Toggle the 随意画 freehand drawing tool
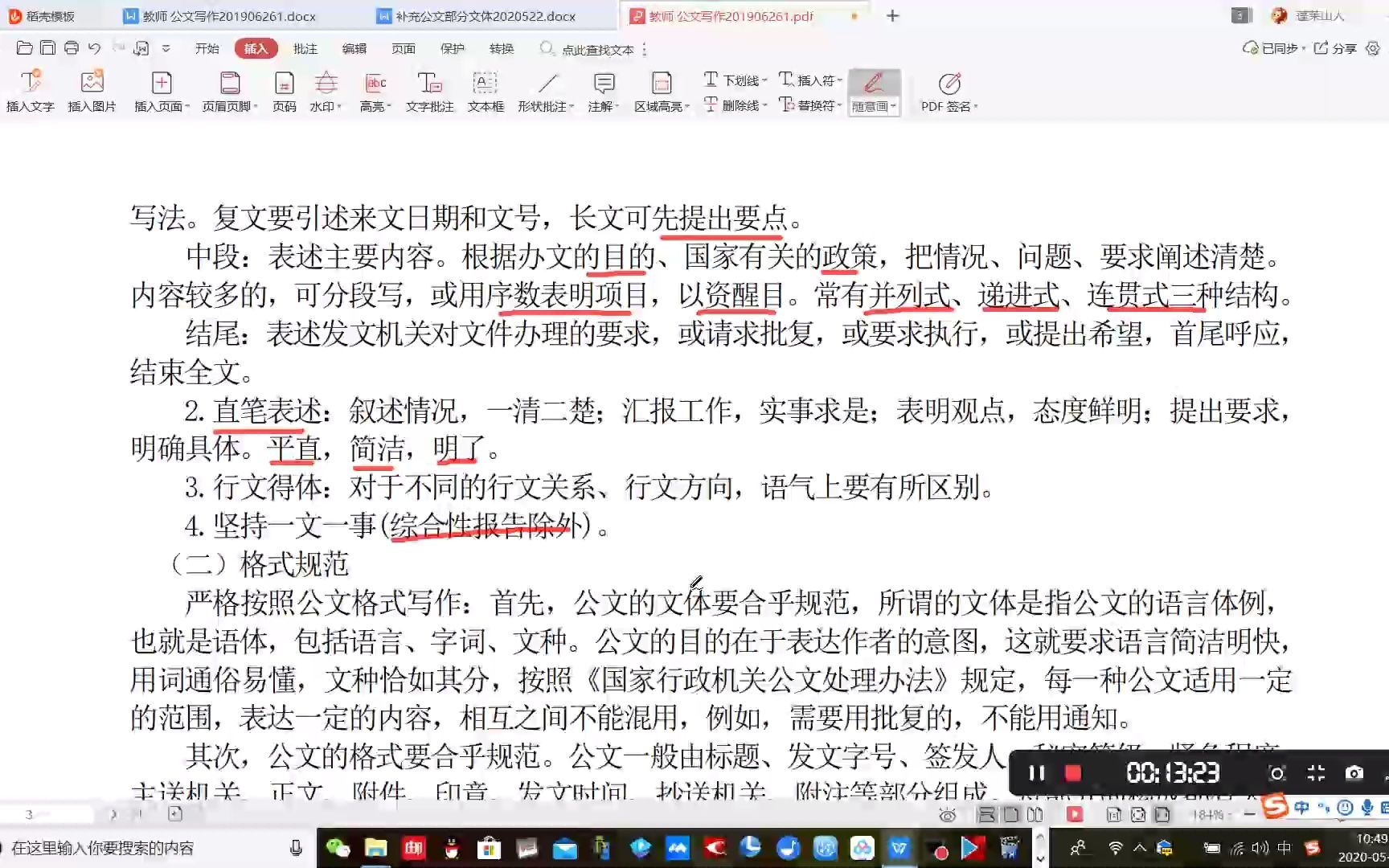Image resolution: width=1389 pixels, height=868 pixels. click(x=873, y=90)
